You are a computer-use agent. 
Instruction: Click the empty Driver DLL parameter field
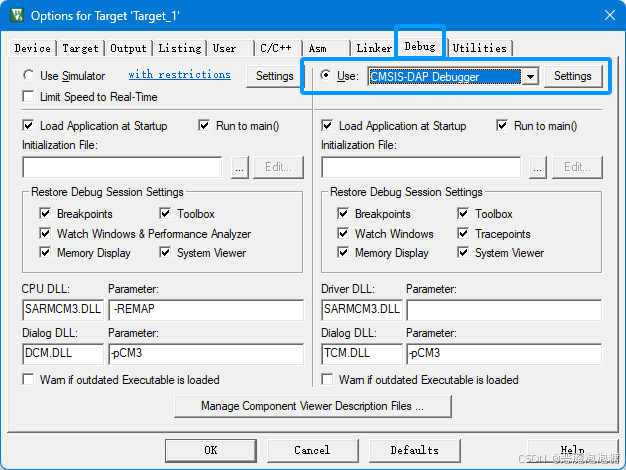(504, 310)
